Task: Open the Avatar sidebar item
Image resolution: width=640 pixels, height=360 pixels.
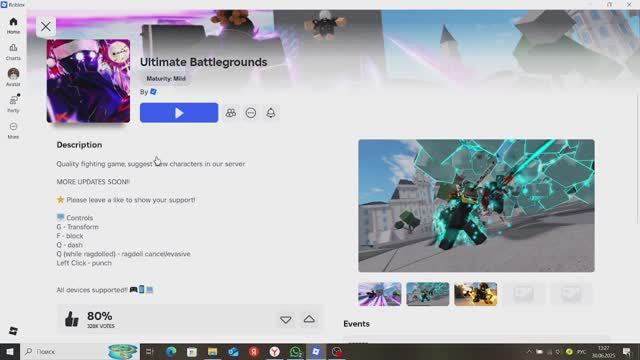Action: (x=13, y=77)
